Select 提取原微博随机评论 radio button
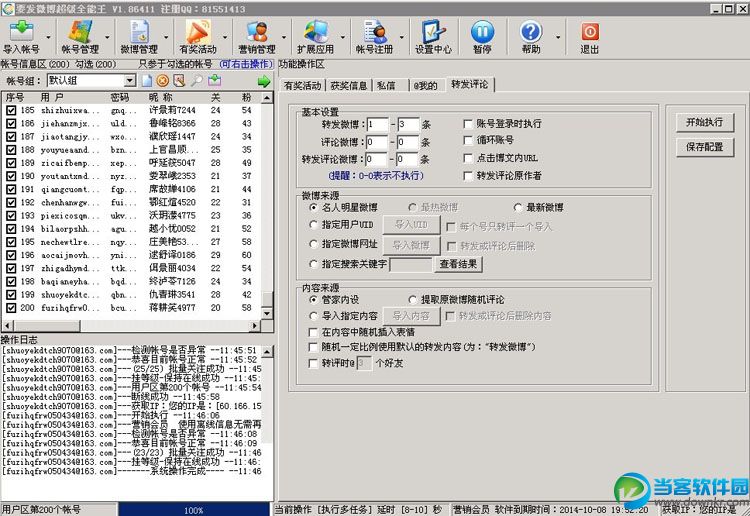This screenshot has height=516, width=750. (412, 300)
